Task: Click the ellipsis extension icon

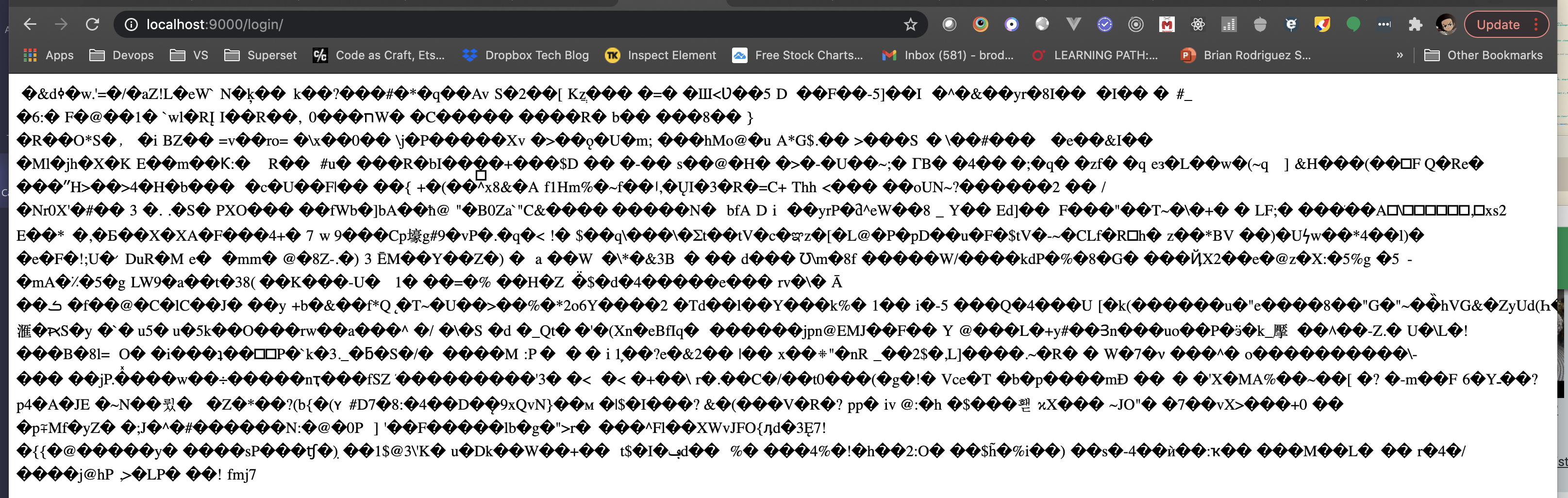Action: [x=1384, y=24]
